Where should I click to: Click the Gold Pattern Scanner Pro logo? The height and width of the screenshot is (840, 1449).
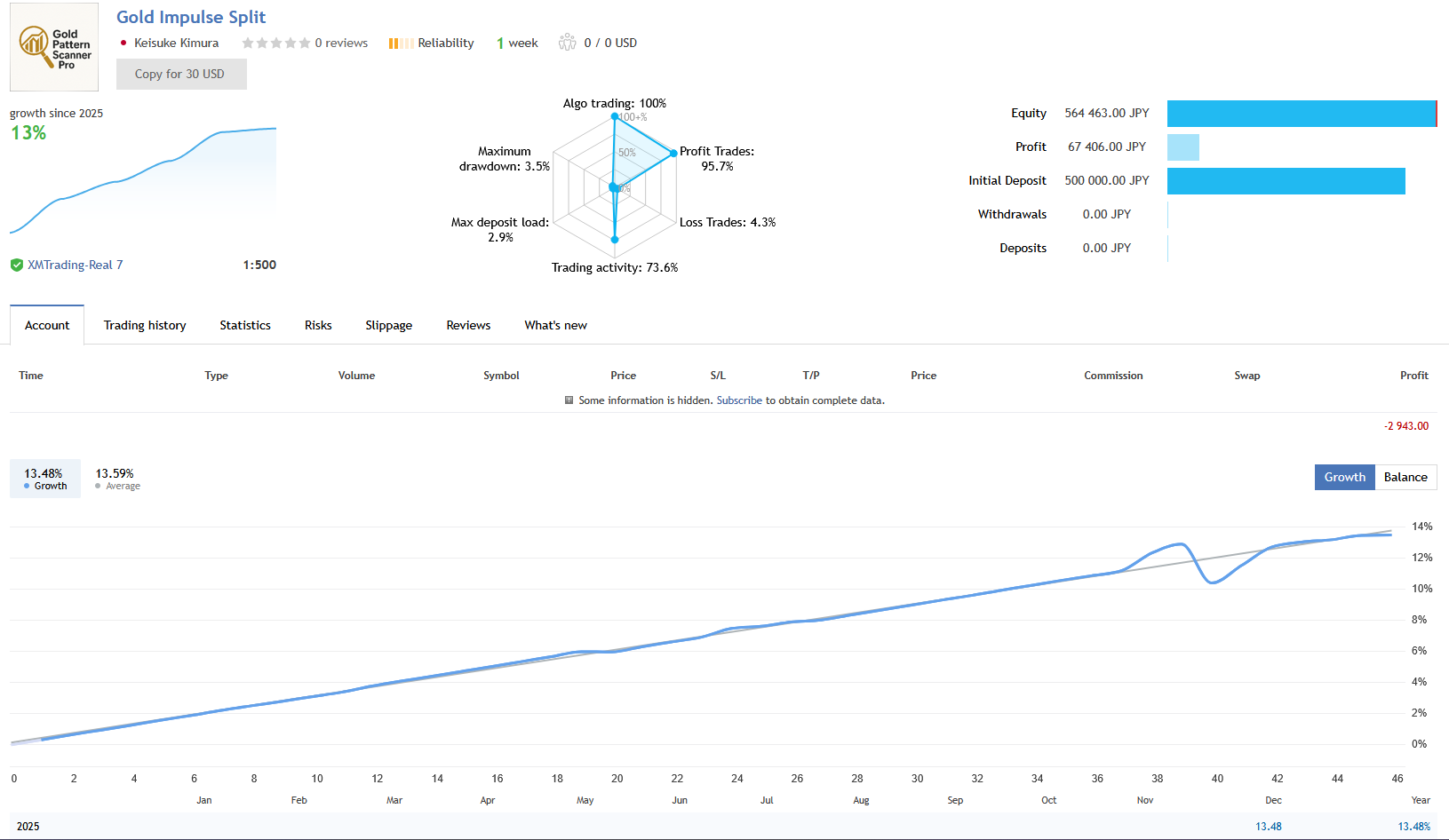pos(54,48)
